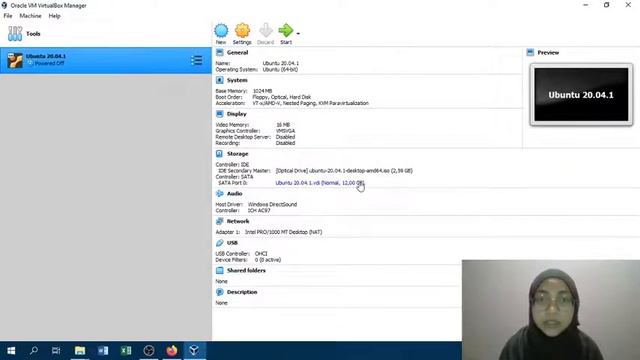This screenshot has height=360, width=640.
Task: Open the Description header link
Action: click(x=242, y=292)
